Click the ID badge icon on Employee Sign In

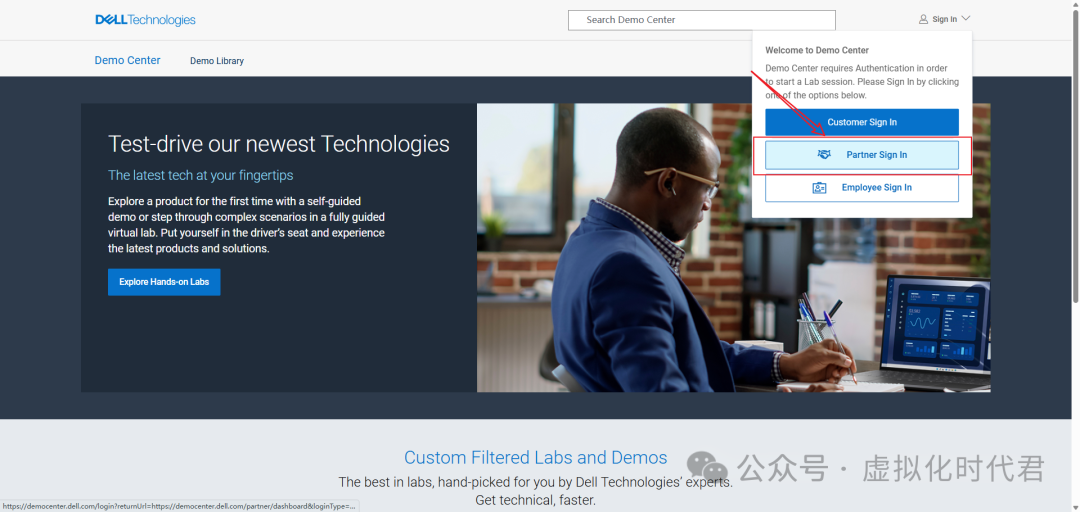pyautogui.click(x=819, y=187)
